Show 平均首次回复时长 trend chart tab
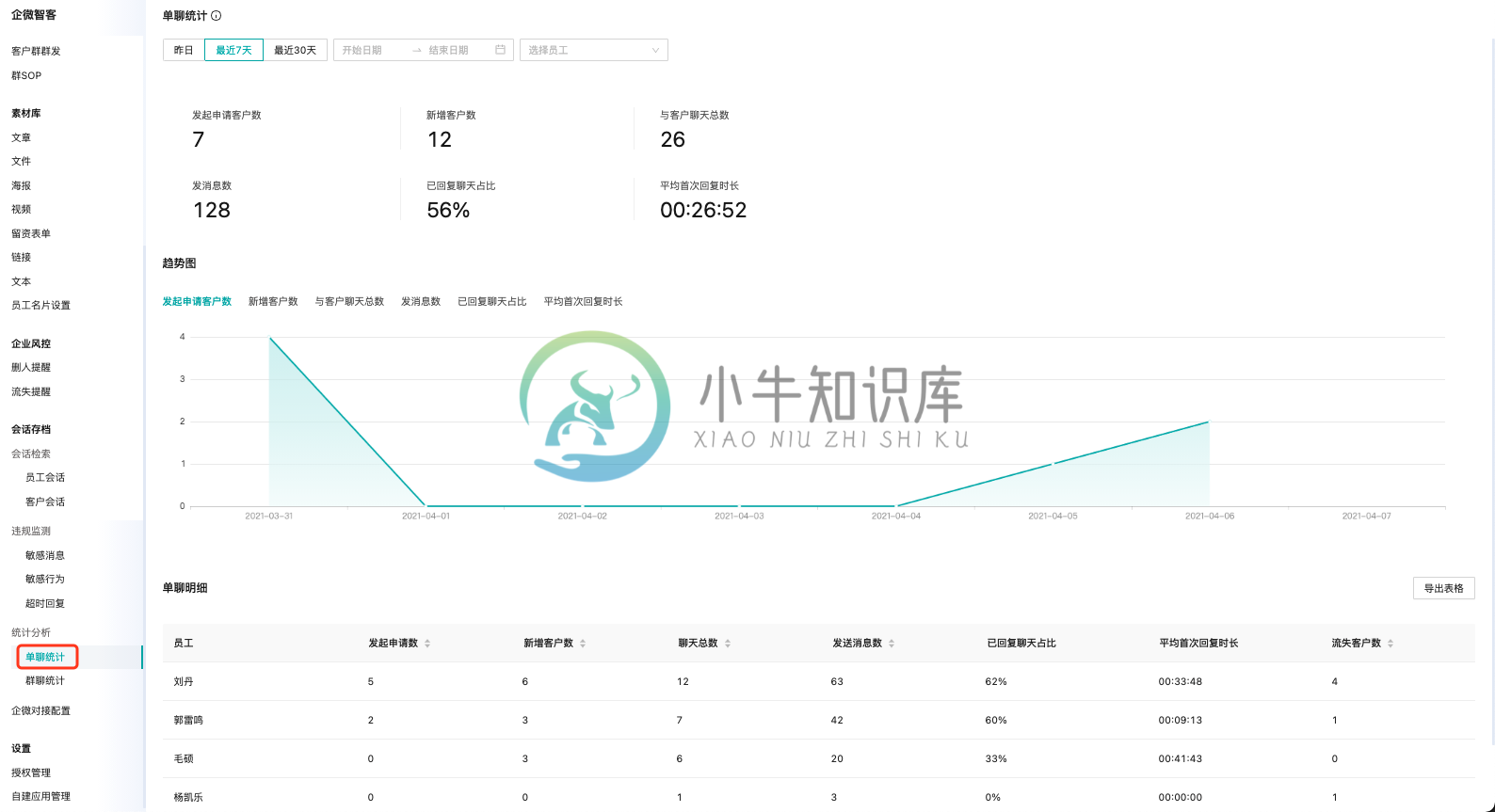Screen dimensions: 1495x812 [x=583, y=302]
